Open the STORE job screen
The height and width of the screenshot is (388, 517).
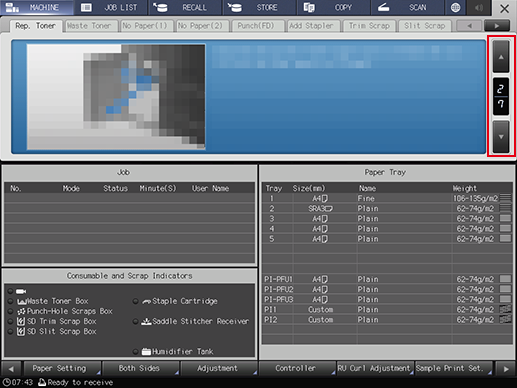click(259, 7)
